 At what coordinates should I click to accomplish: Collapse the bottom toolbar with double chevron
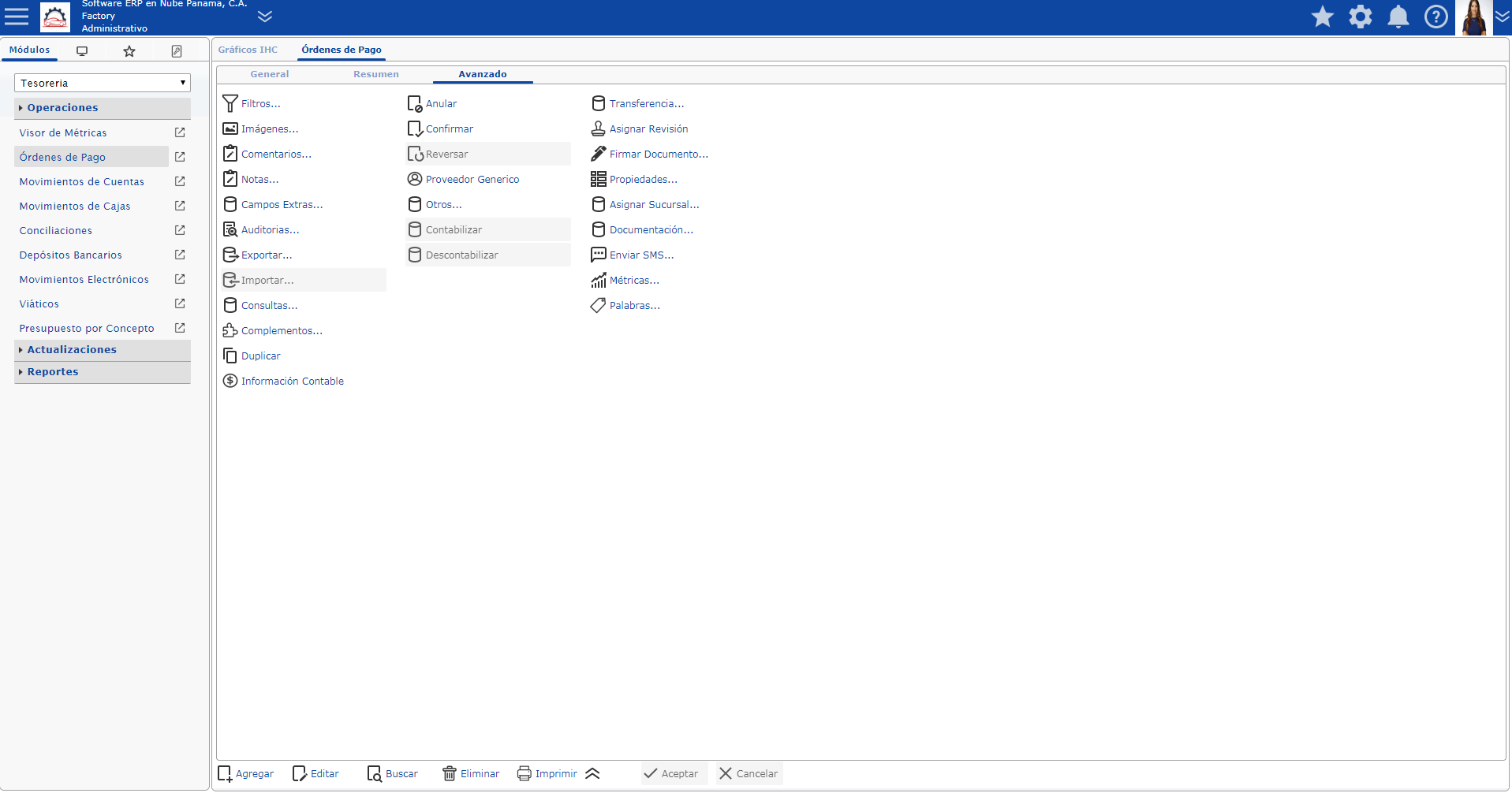tap(593, 773)
